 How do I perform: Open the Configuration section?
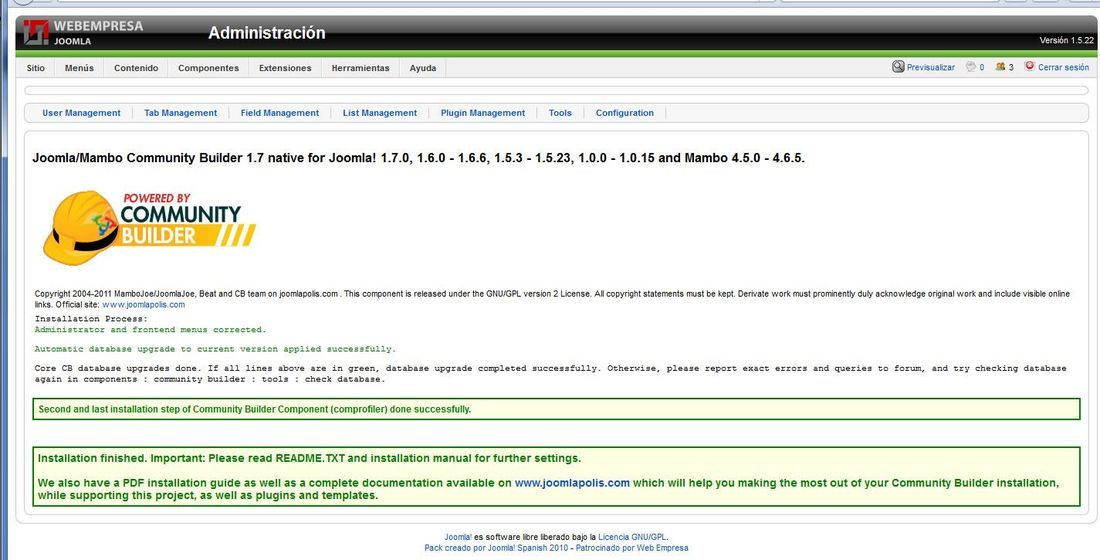tap(624, 113)
